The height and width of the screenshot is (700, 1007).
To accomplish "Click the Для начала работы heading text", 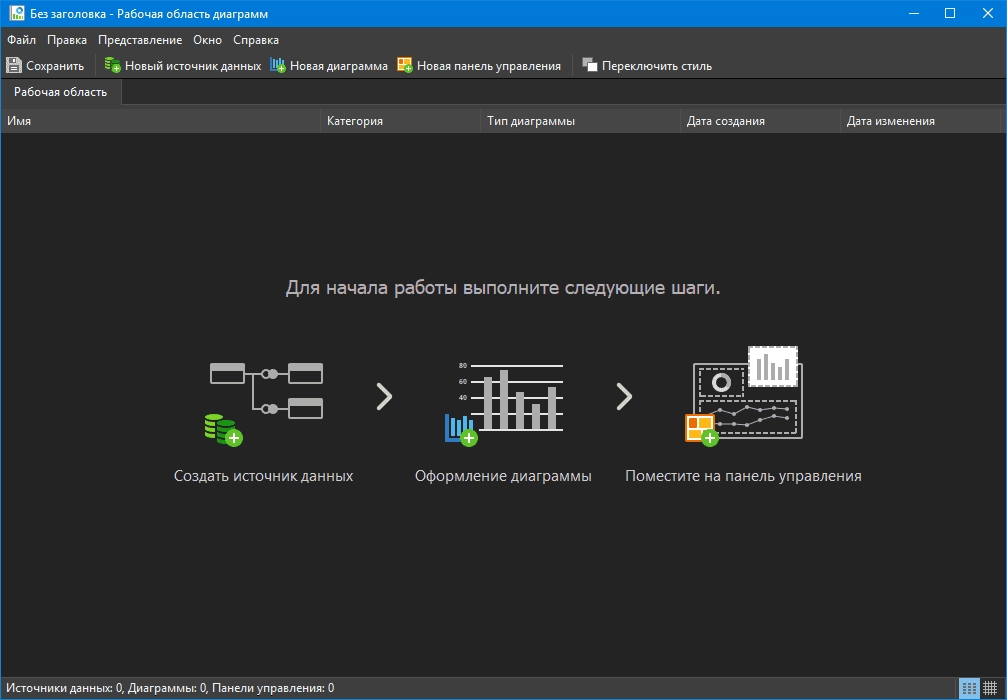I will (503, 288).
